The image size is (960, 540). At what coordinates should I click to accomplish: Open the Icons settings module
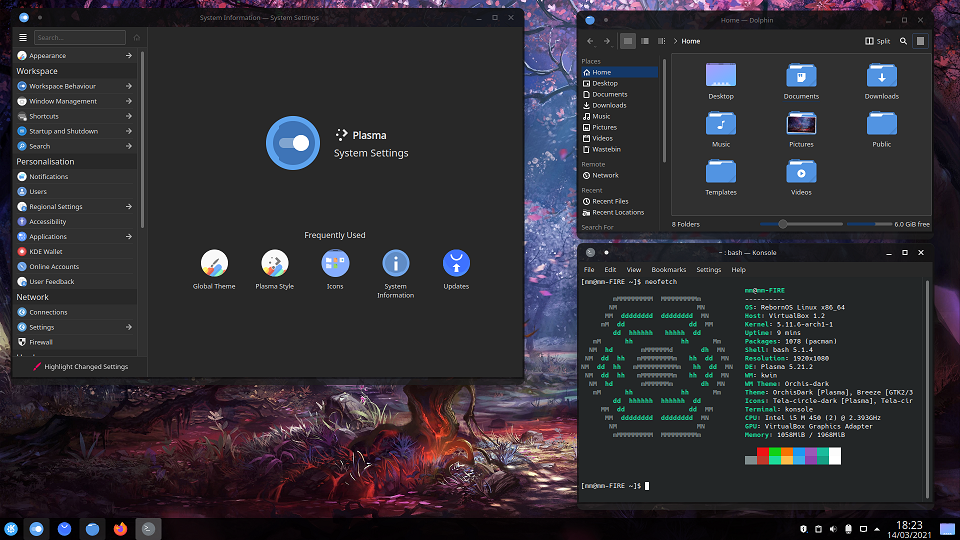[x=335, y=263]
